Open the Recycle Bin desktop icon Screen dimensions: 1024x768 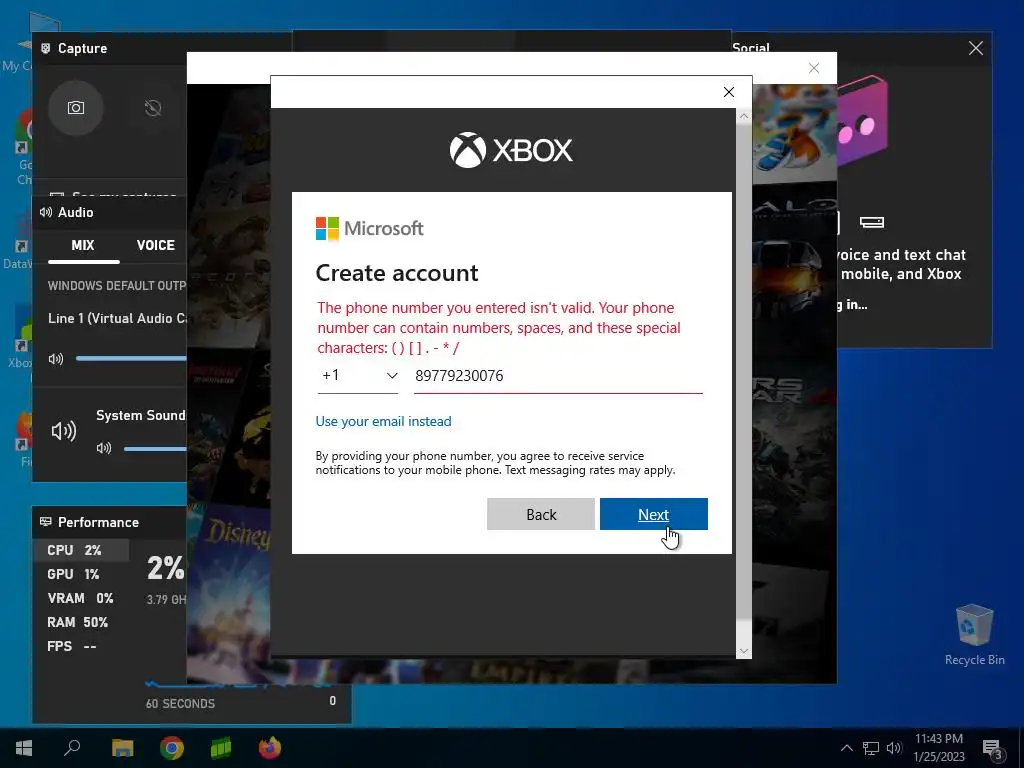(974, 635)
